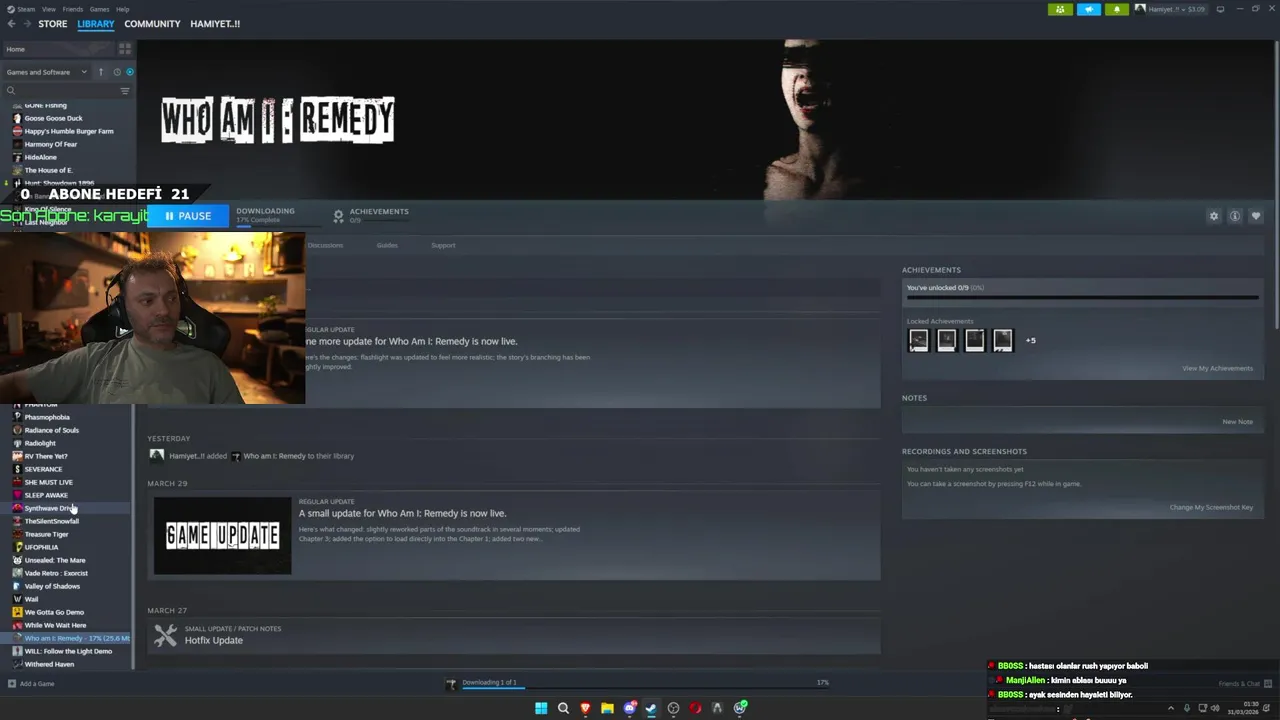Screen dimensions: 1280x720
Task: Pause the download
Action: pos(188,216)
